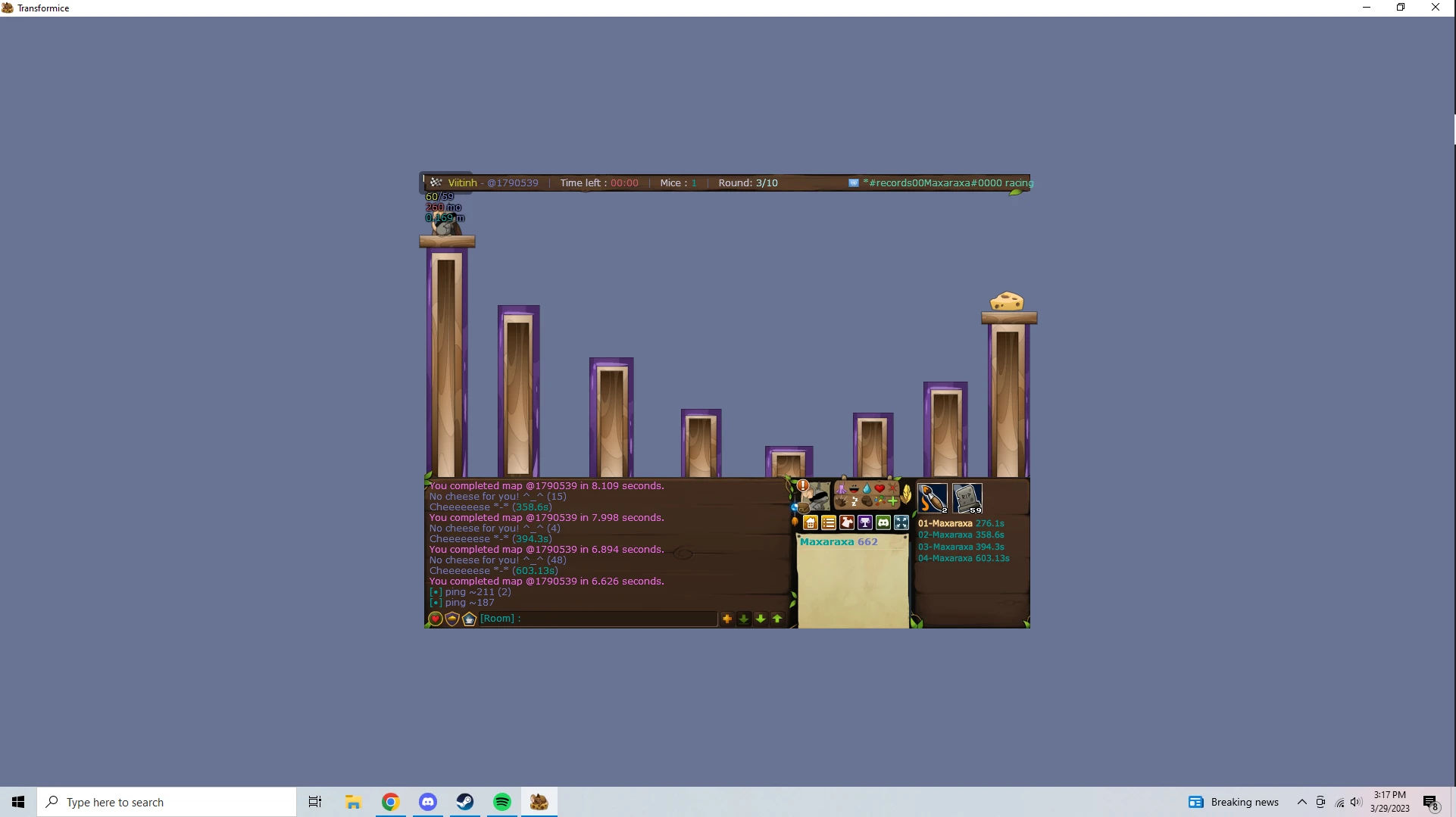Open Steam from the taskbar
The width and height of the screenshot is (1456, 817).
coord(464,802)
